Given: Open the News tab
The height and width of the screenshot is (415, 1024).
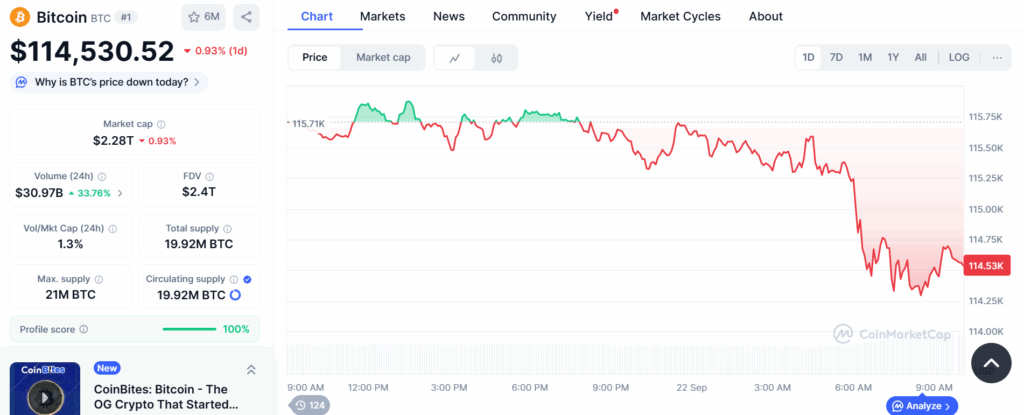Looking at the screenshot, I should click(x=449, y=16).
